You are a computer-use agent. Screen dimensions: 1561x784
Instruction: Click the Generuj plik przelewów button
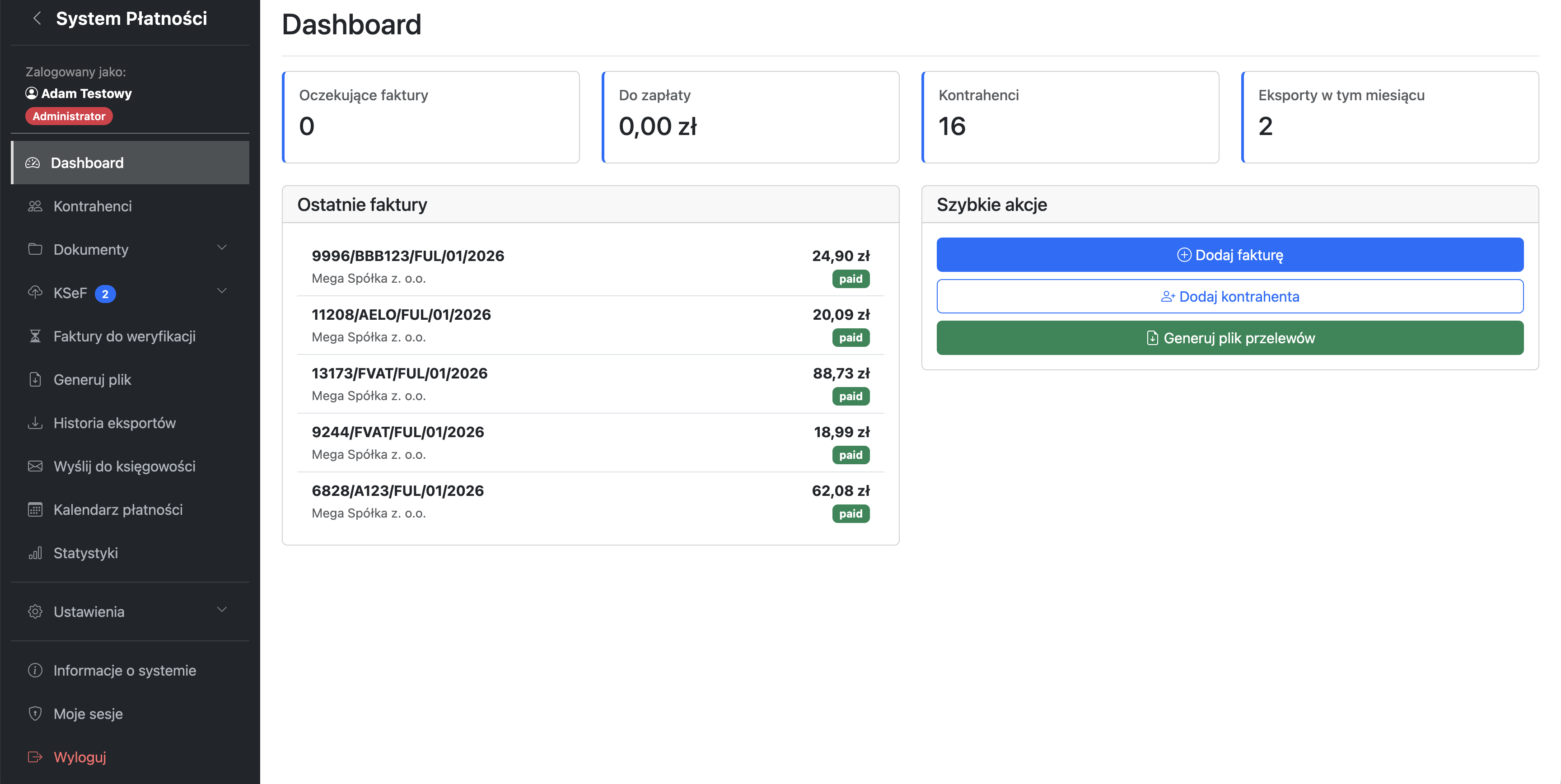pyautogui.click(x=1229, y=337)
